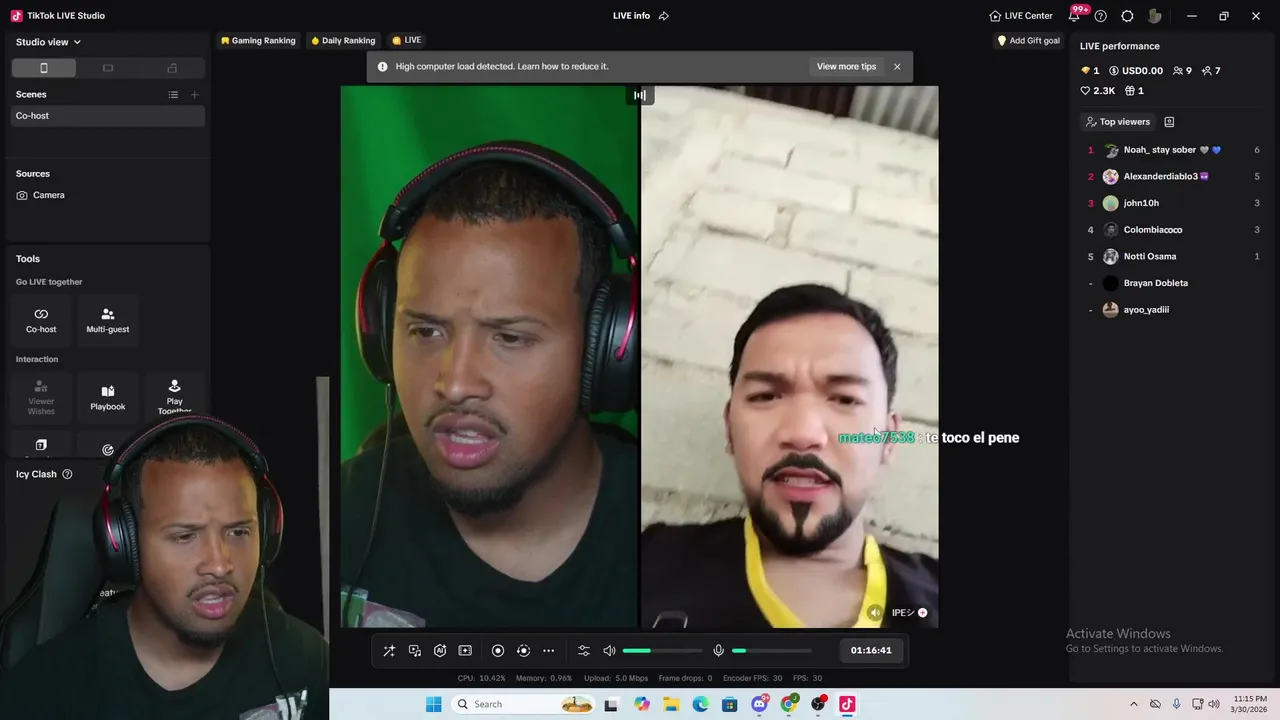Select viewer Colombiacoco
This screenshot has height=720, width=1280.
tap(1172, 230)
